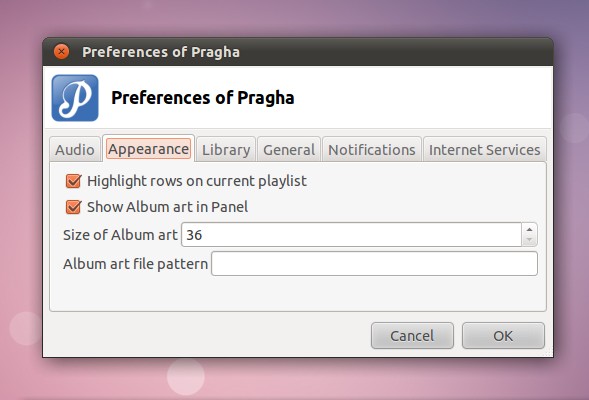Screen dimensions: 589x400
Task: Focus the Size of Album art field
Action: pos(352,235)
